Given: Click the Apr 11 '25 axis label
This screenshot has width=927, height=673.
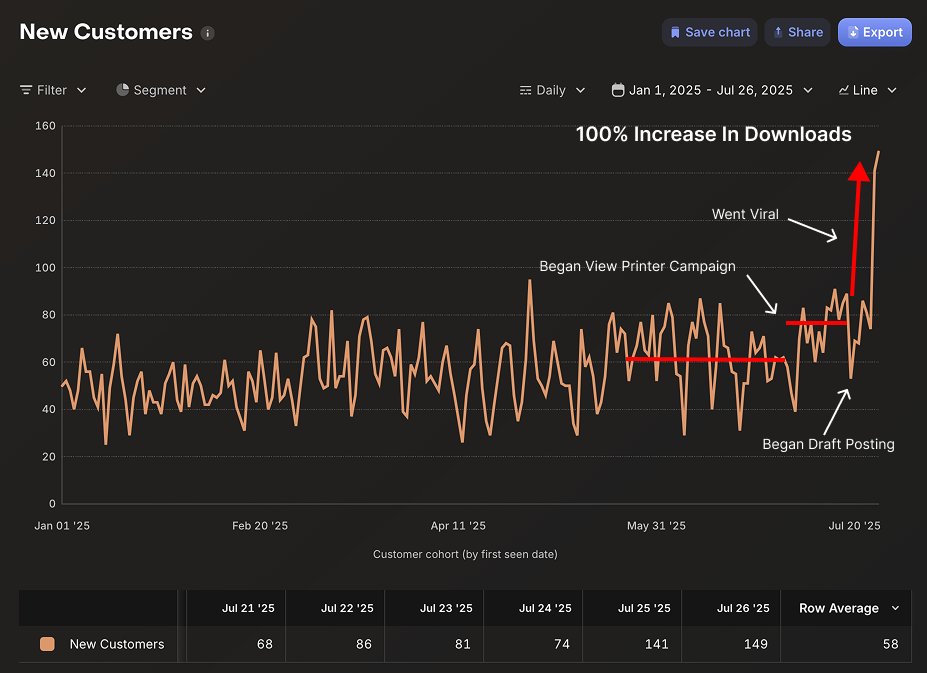Looking at the screenshot, I should coord(458,525).
